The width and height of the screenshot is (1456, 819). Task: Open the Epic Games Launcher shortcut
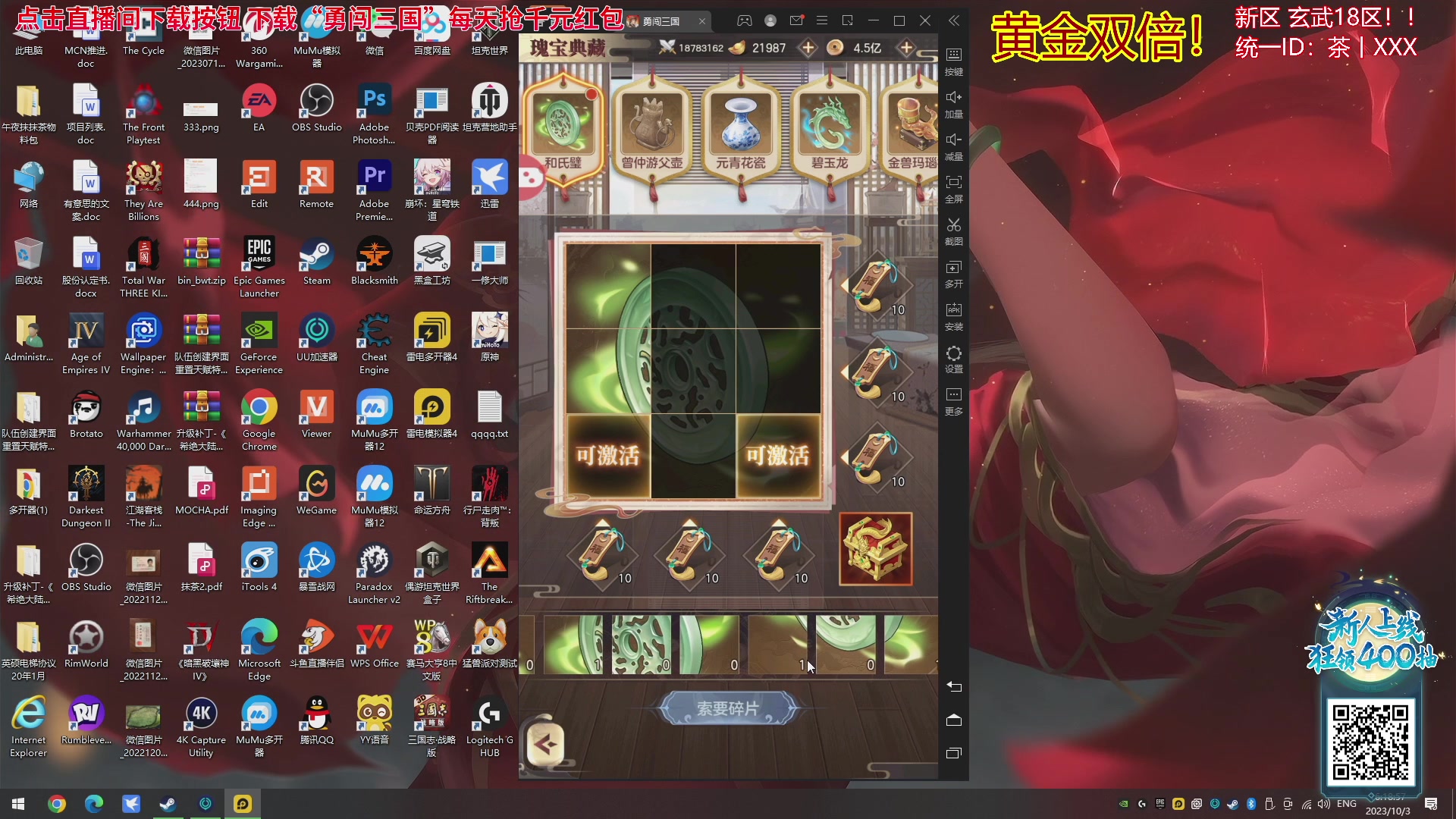[x=259, y=268]
